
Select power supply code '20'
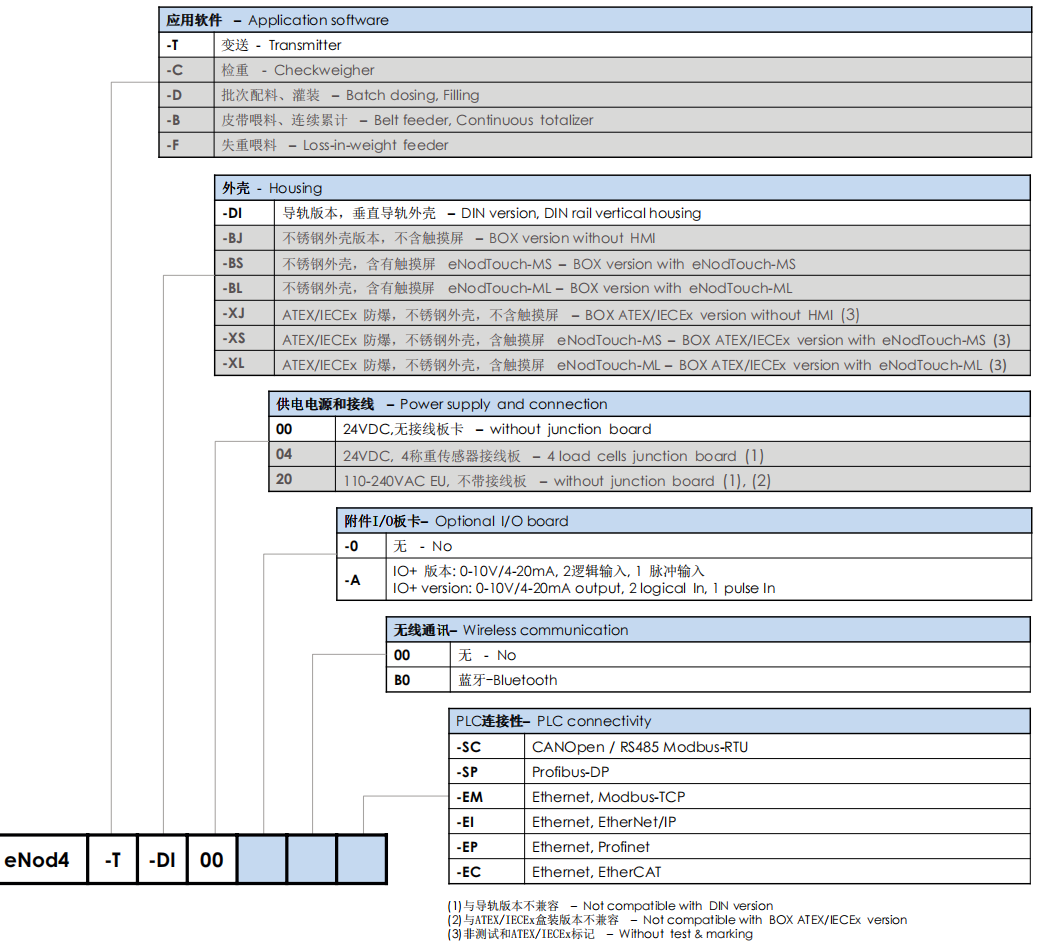coord(302,480)
